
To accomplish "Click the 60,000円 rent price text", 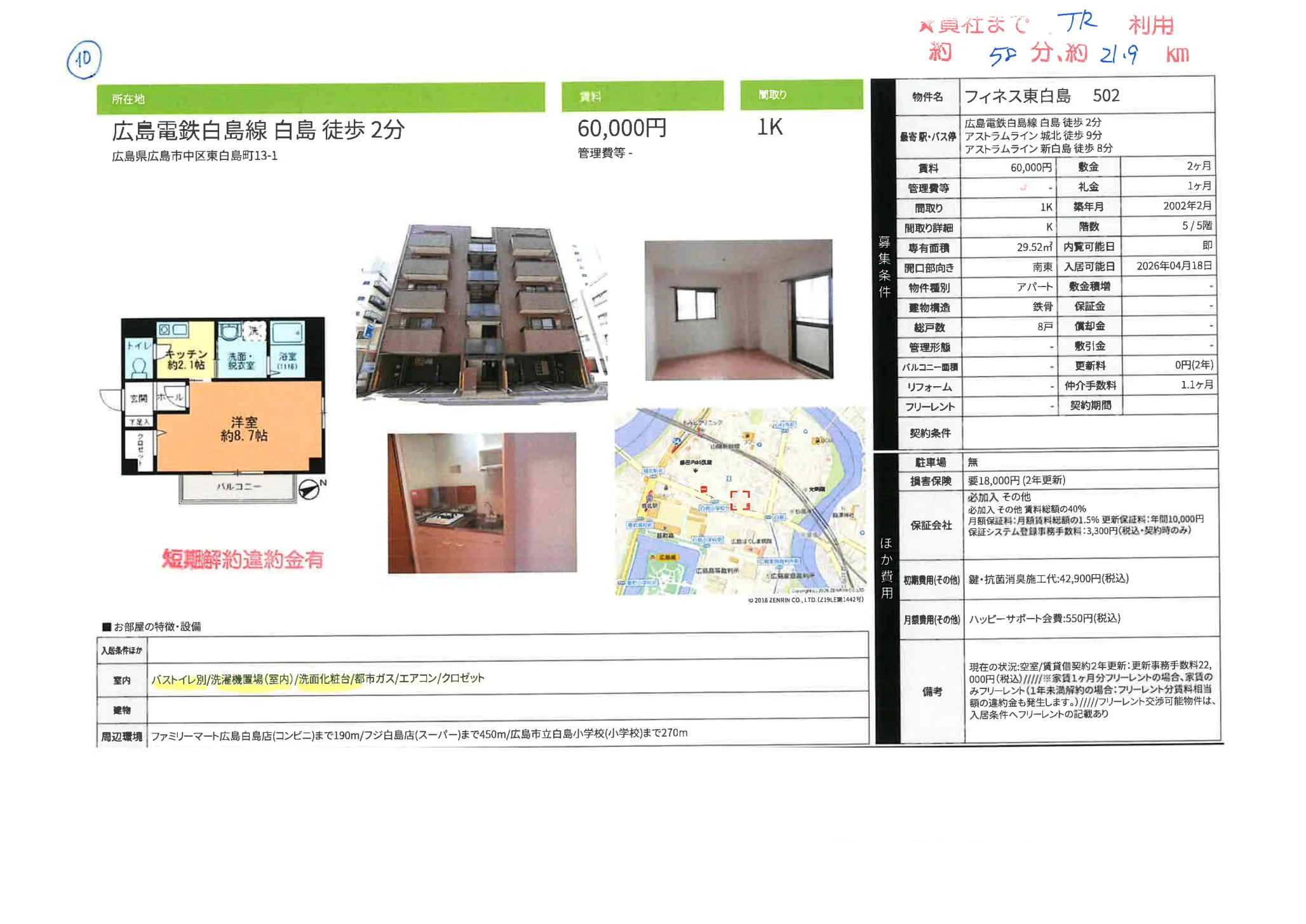I will click(622, 129).
